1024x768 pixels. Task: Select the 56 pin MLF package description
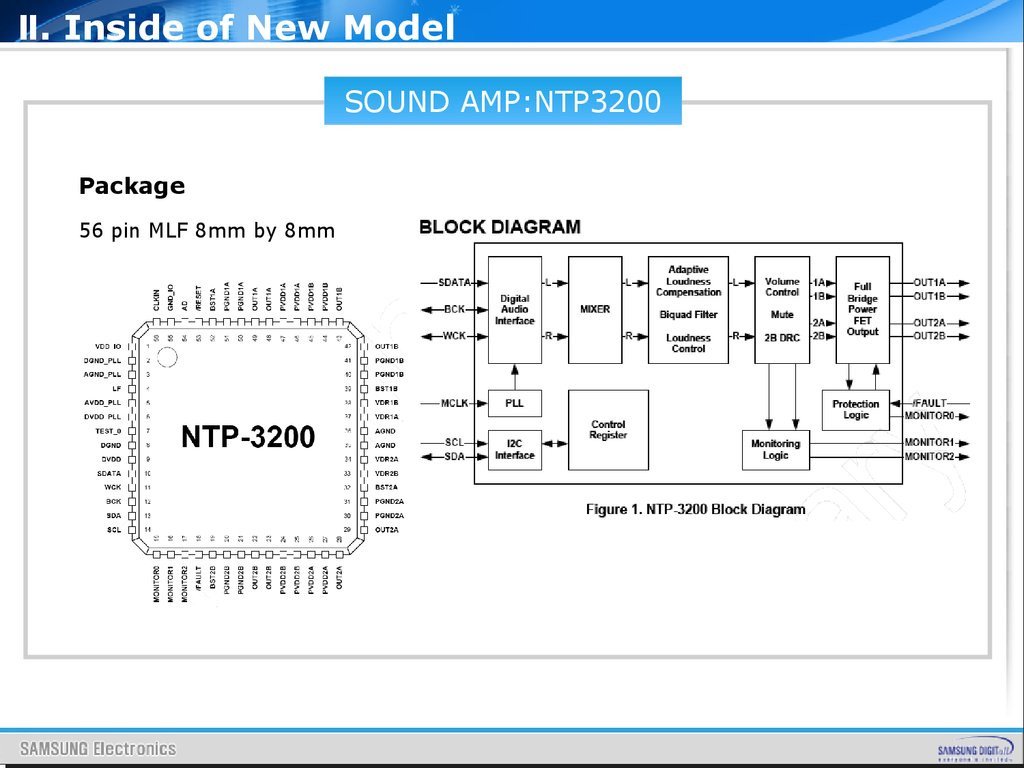pyautogui.click(x=207, y=231)
